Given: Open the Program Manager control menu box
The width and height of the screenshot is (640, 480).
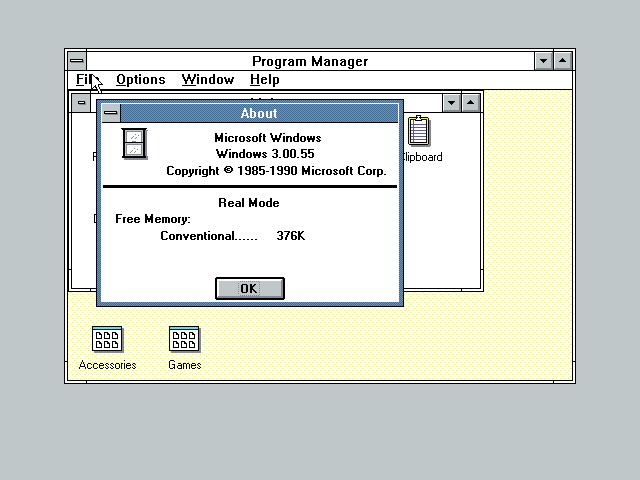Looking at the screenshot, I should coord(77,61).
